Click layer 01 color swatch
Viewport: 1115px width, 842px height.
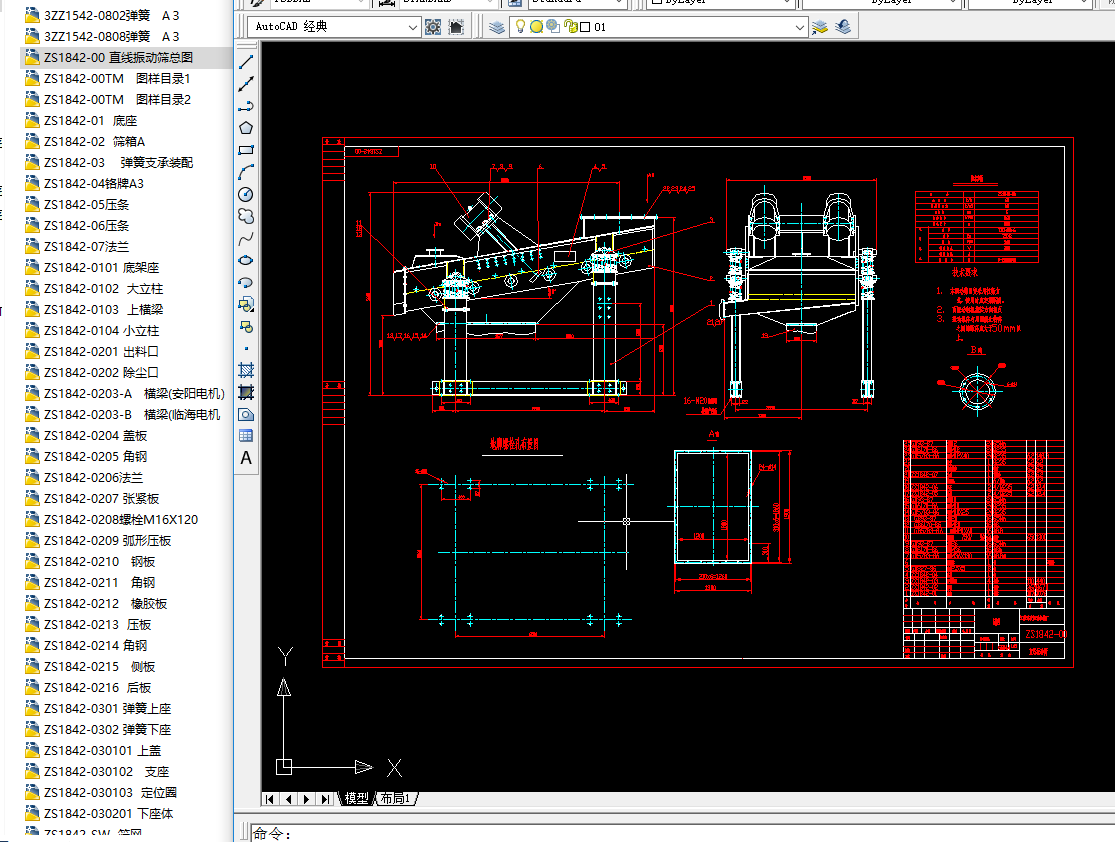click(585, 27)
